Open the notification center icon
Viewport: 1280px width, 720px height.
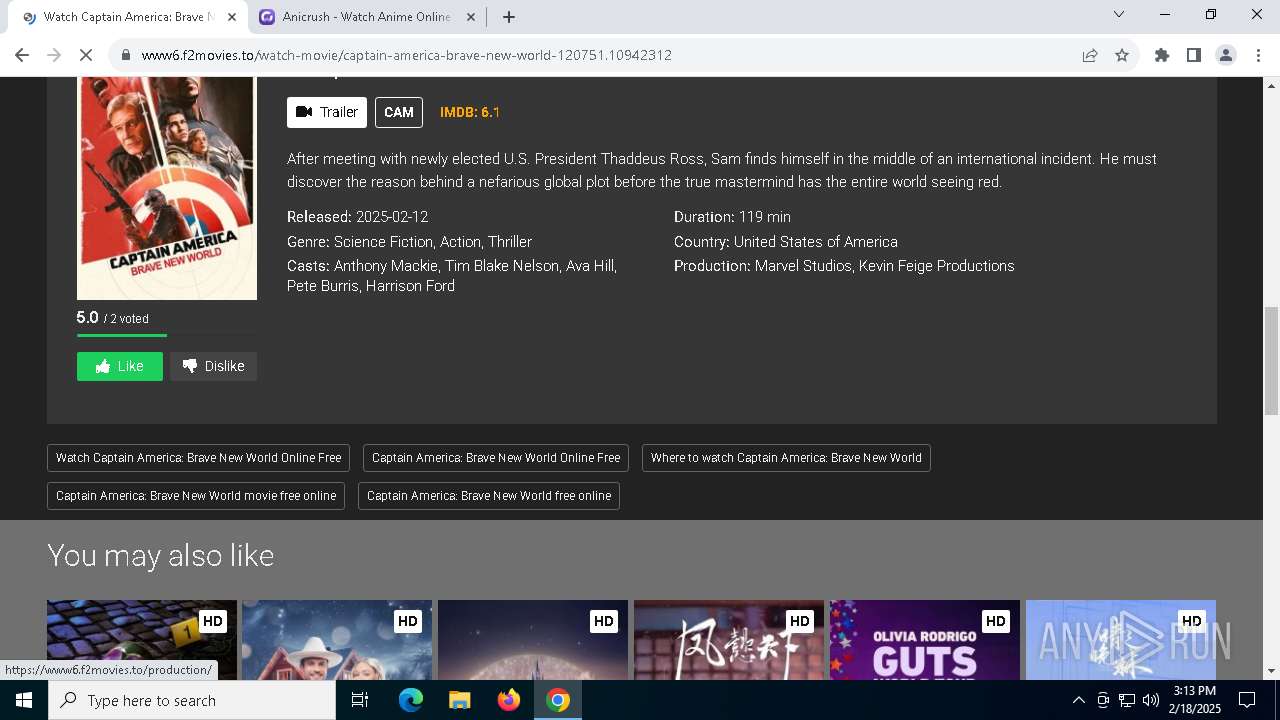click(1247, 700)
